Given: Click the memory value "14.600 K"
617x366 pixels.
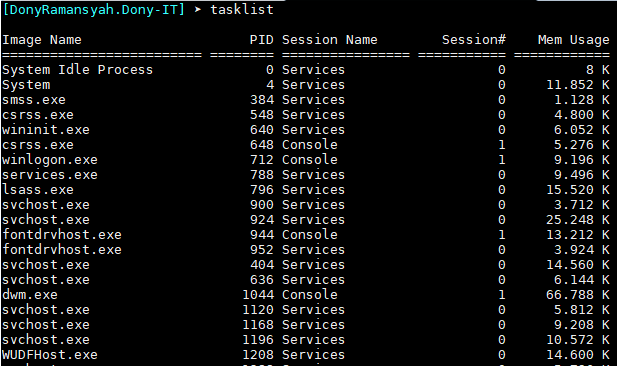Looking at the screenshot, I should pyautogui.click(x=578, y=355).
